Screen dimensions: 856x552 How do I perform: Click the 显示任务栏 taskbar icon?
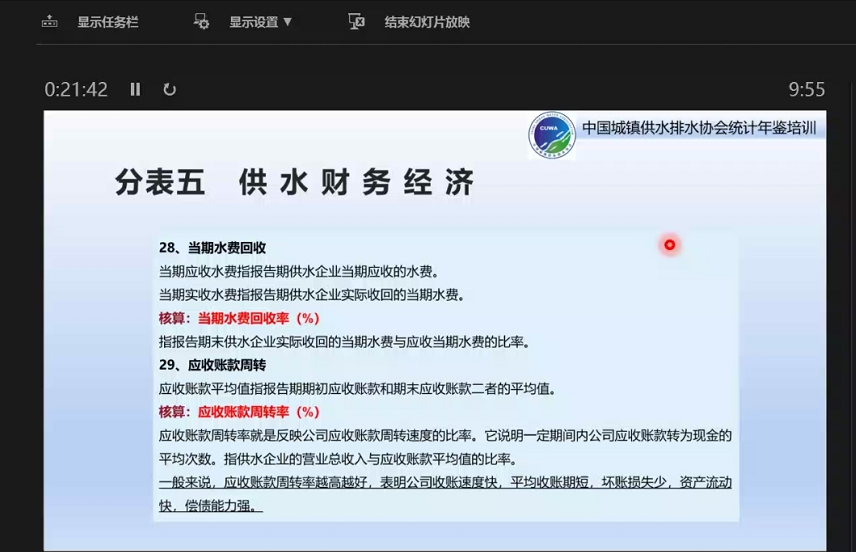click(x=49, y=22)
